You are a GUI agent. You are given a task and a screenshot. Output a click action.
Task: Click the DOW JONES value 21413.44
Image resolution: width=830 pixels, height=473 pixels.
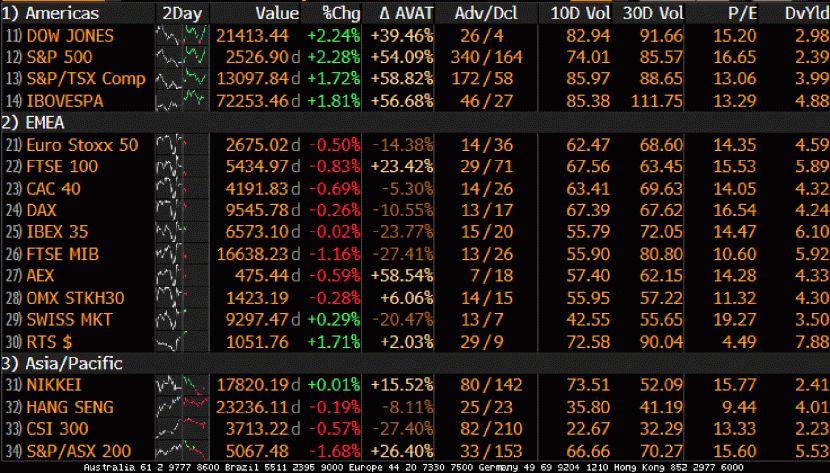click(x=252, y=35)
